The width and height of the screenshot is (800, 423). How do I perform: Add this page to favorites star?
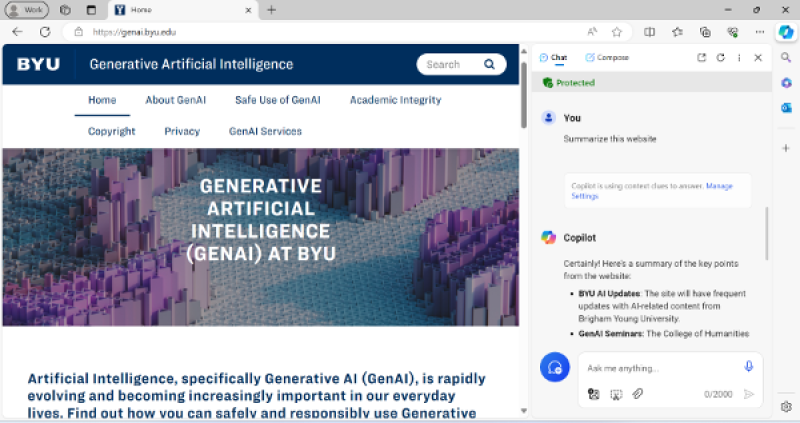coord(617,32)
